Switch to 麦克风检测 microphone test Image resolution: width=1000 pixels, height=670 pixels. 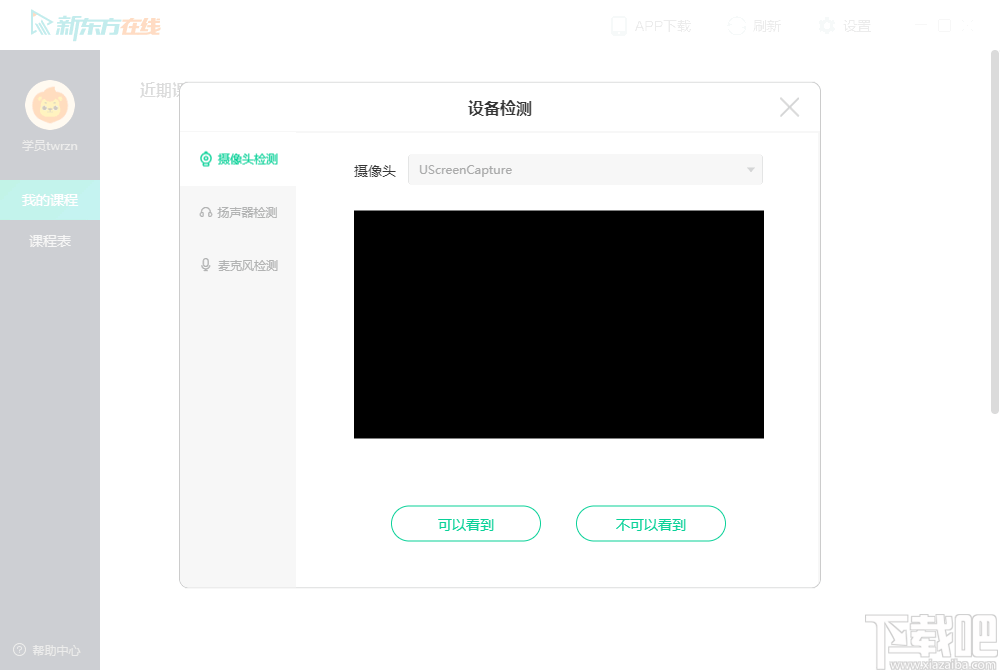tap(248, 265)
